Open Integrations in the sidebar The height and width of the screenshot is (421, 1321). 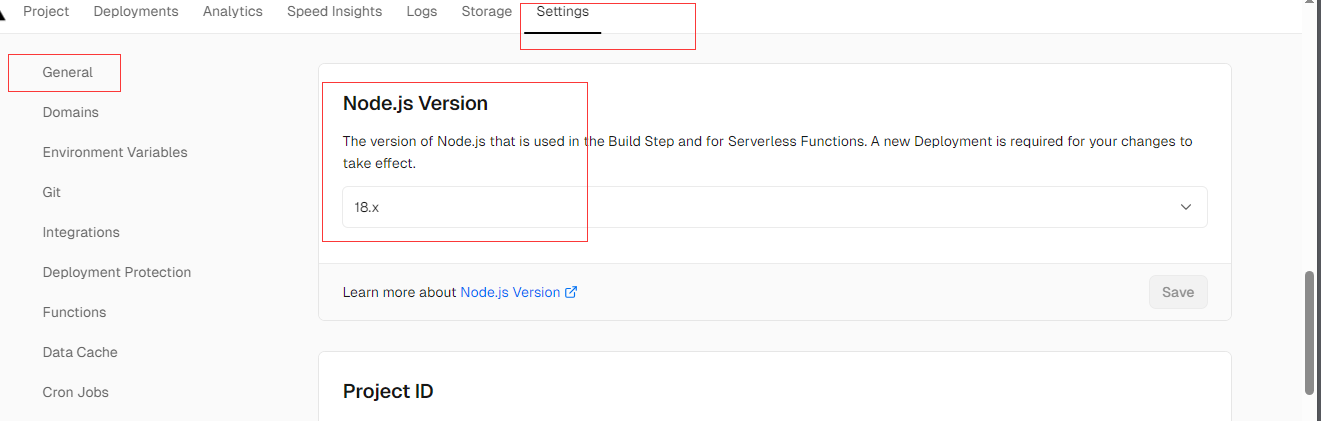[x=81, y=232]
